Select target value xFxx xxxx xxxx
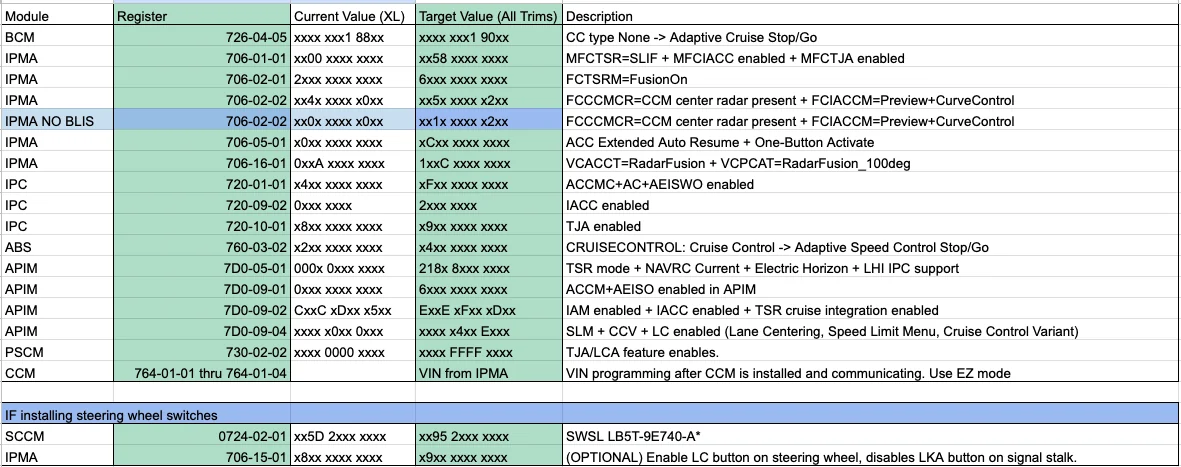Screen dimensions: 1181x467 click(489, 185)
